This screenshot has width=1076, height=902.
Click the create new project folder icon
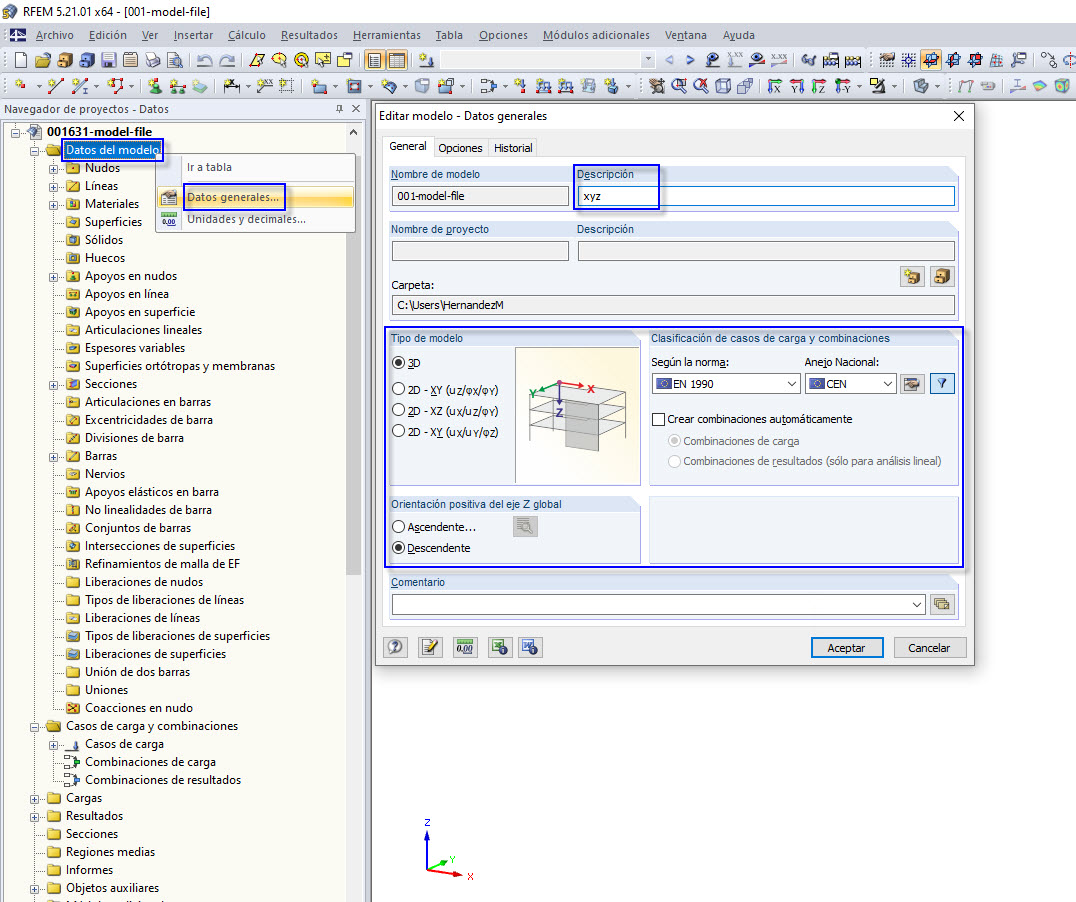pos(912,277)
